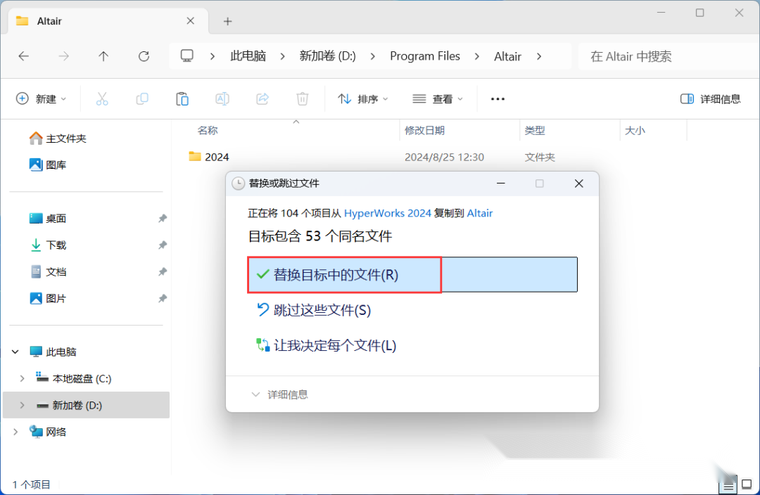
Task: Click the rename icon in toolbar
Action: click(222, 99)
